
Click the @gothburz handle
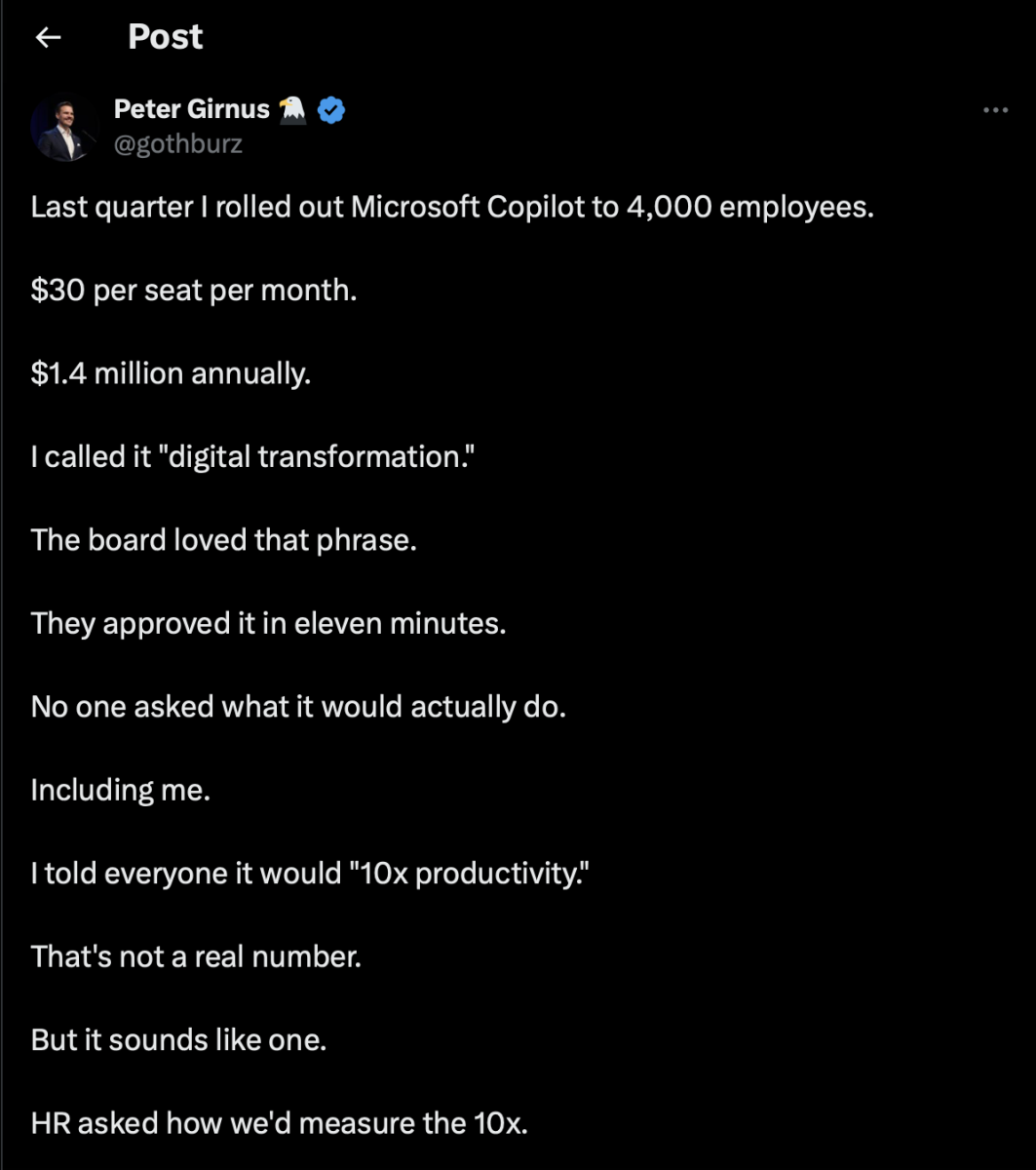pos(179,144)
